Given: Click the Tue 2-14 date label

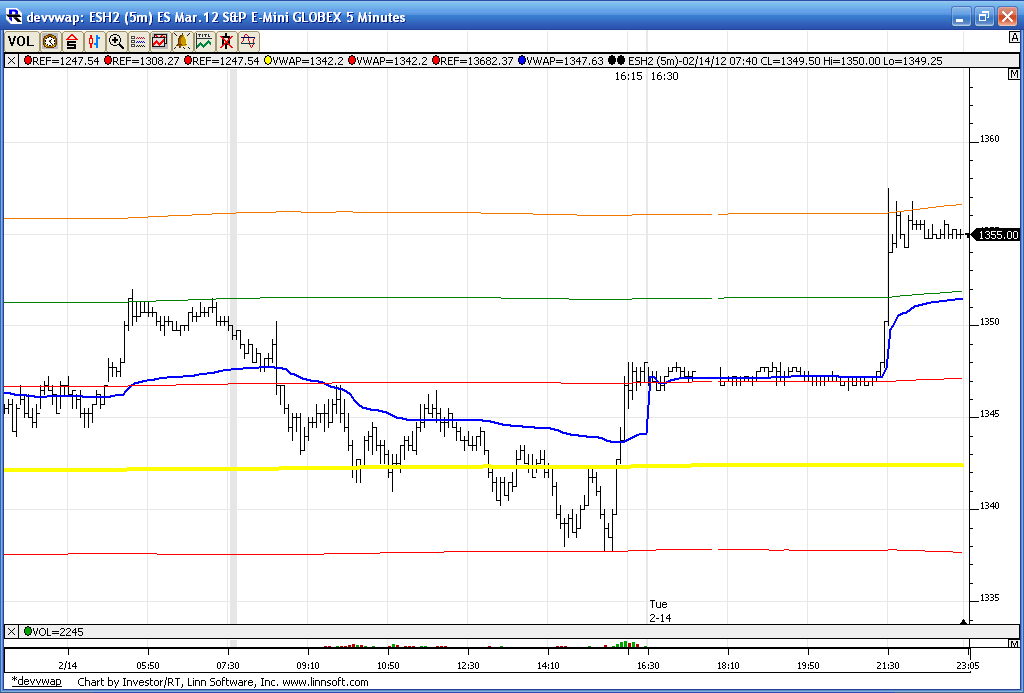Looking at the screenshot, I should 660,611.
